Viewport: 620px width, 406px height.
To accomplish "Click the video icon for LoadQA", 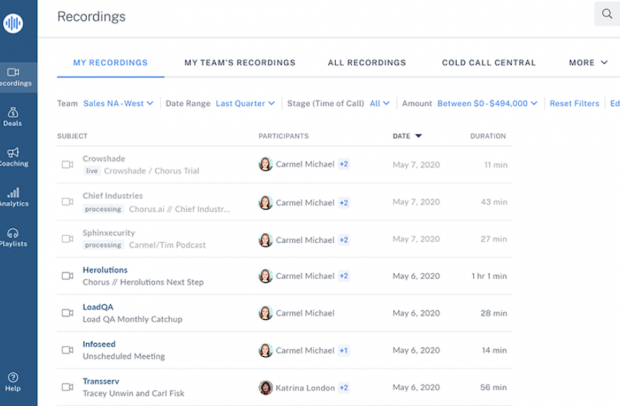I will click(x=68, y=313).
